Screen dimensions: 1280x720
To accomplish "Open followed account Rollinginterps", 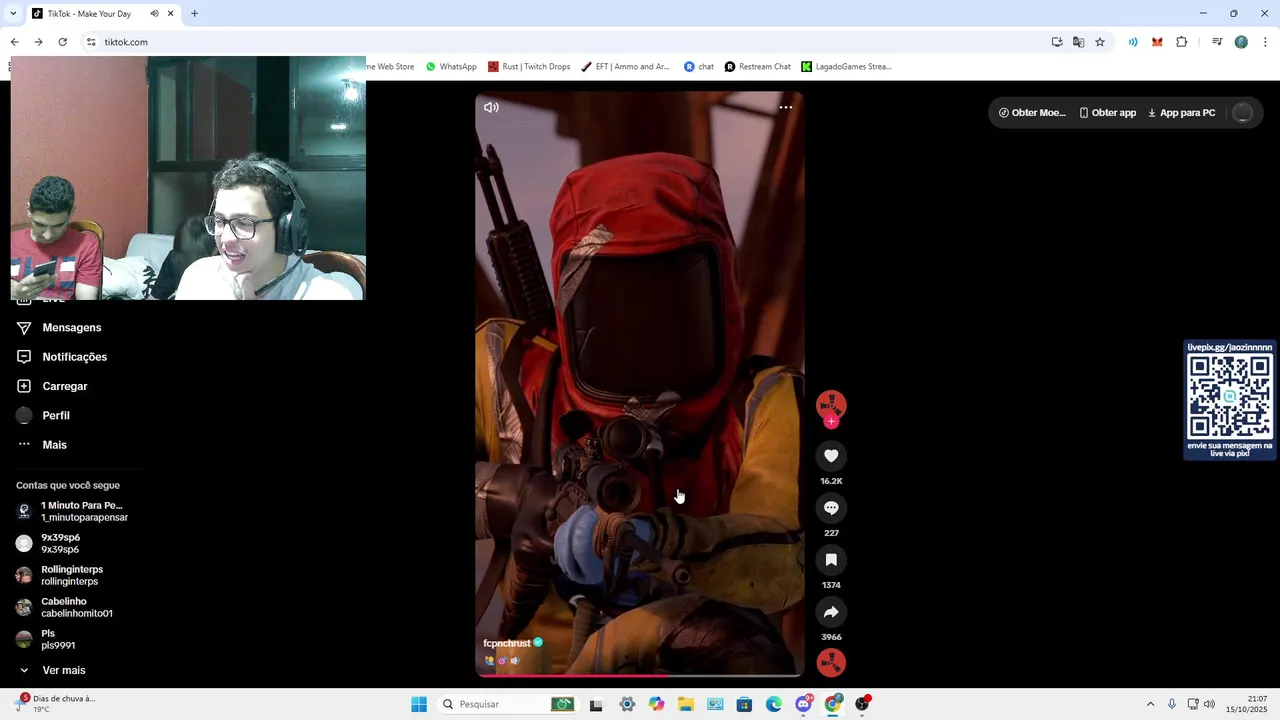I will pyautogui.click(x=72, y=575).
